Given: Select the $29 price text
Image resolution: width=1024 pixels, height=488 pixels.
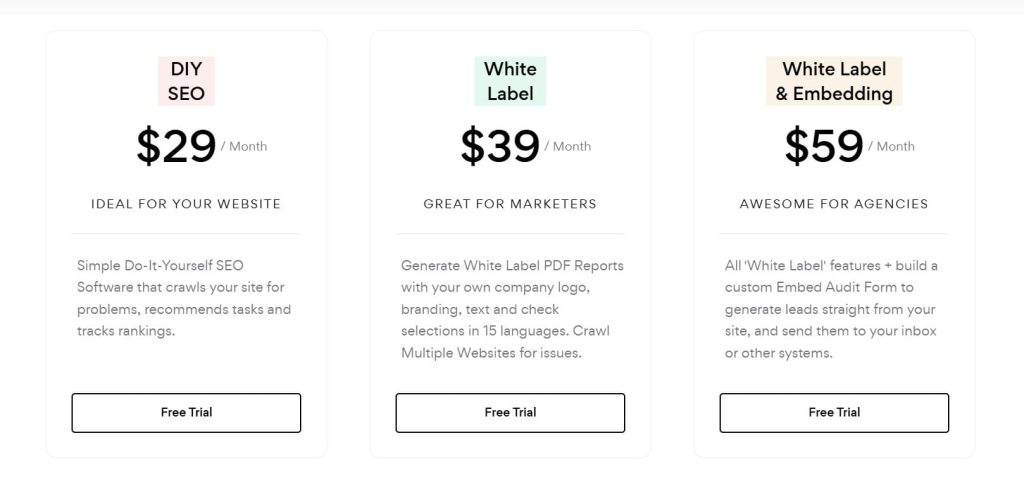Looking at the screenshot, I should pos(176,146).
